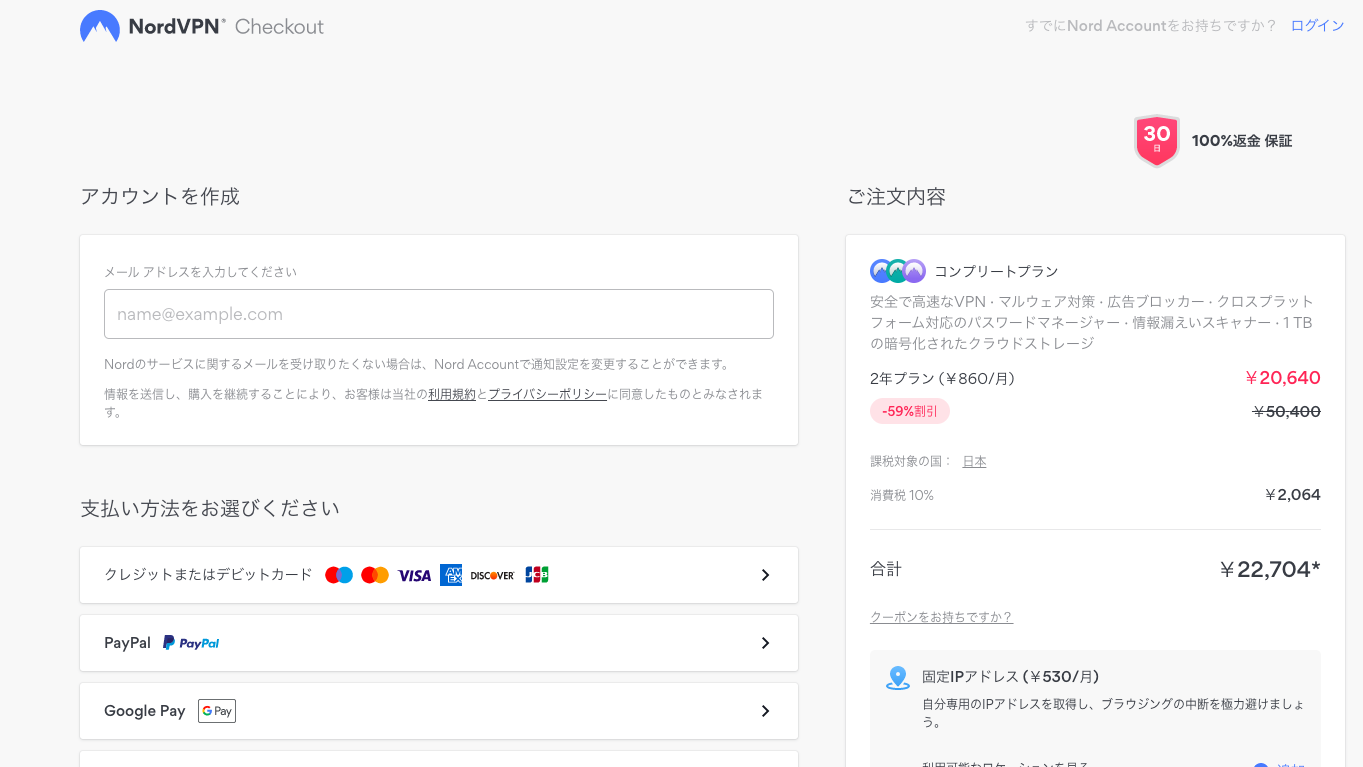
Task: Click the ご注文内容 heading
Action: point(896,197)
